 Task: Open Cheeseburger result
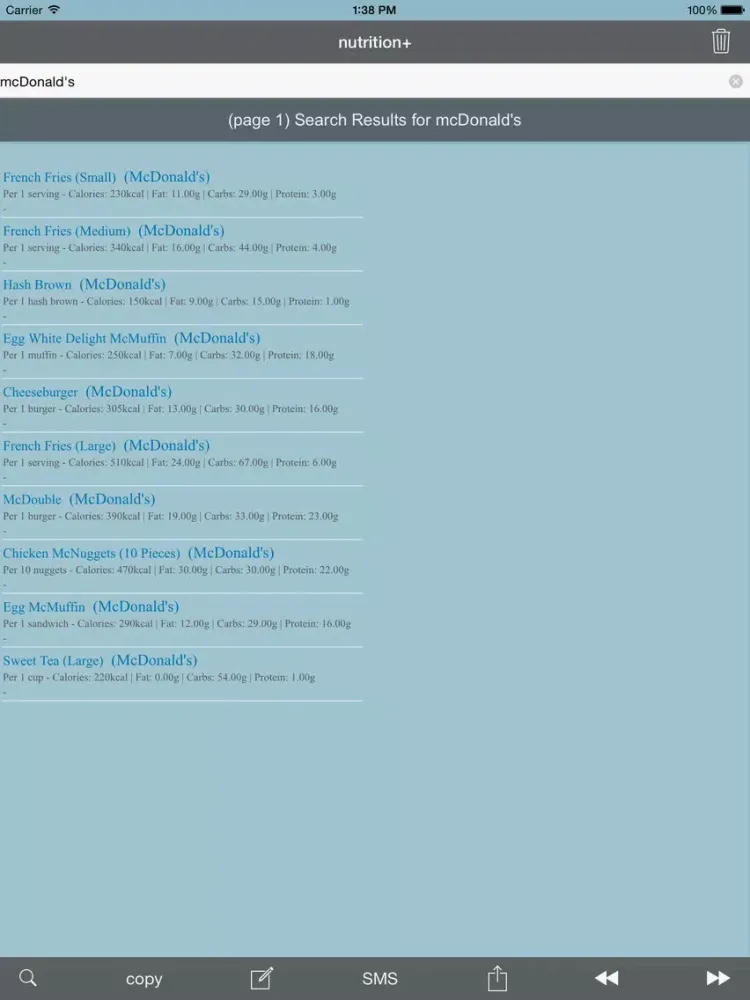pos(87,391)
